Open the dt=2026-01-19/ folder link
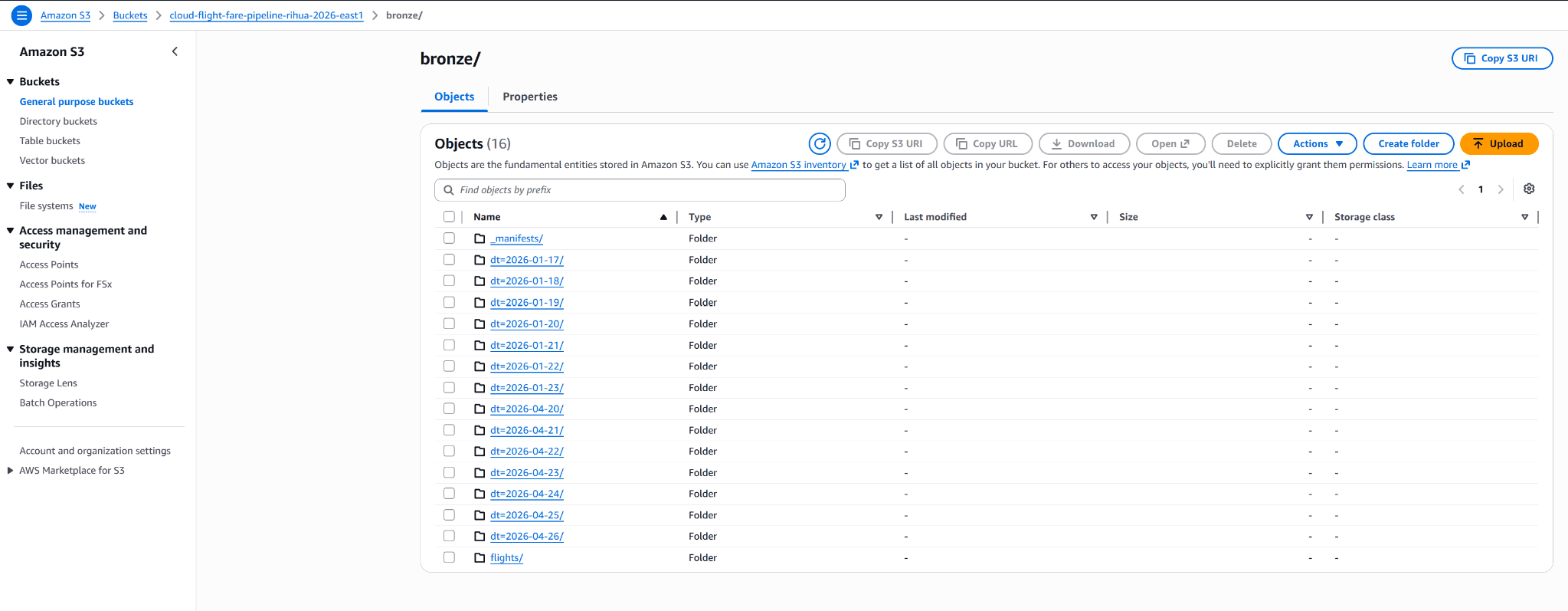Image resolution: width=1568 pixels, height=611 pixels. pos(527,303)
